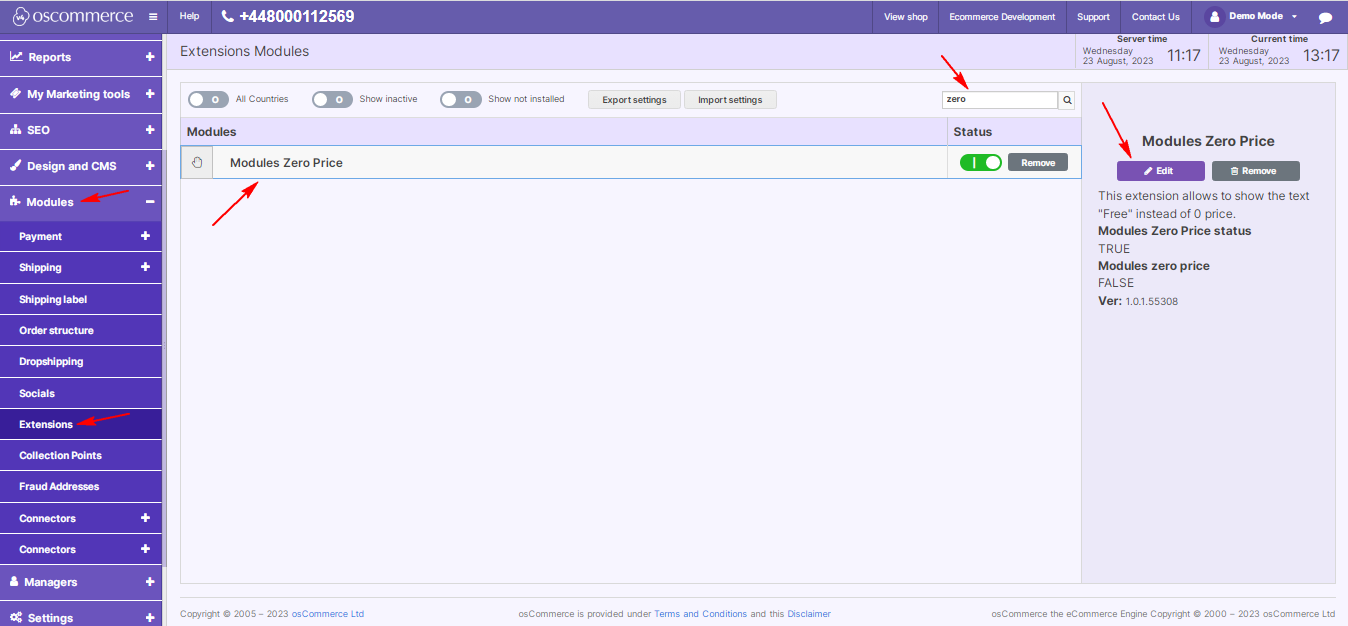Open Contact Us in the header
The image size is (1348, 626).
coord(1156,17)
